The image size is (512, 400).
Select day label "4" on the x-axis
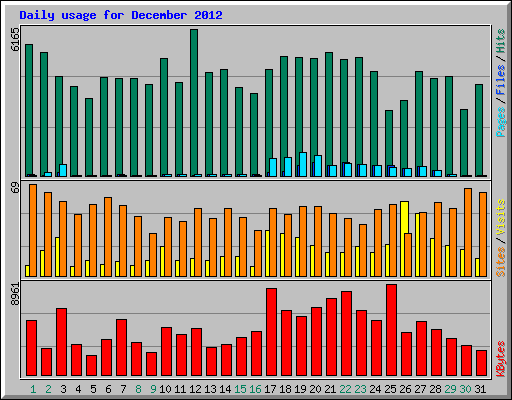[78, 389]
